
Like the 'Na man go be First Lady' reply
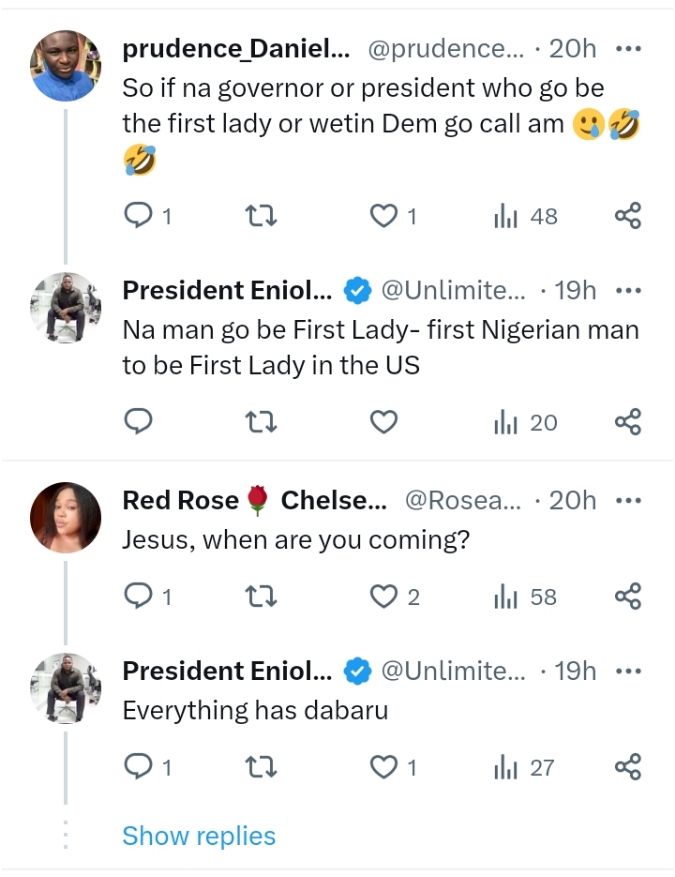click(x=384, y=423)
